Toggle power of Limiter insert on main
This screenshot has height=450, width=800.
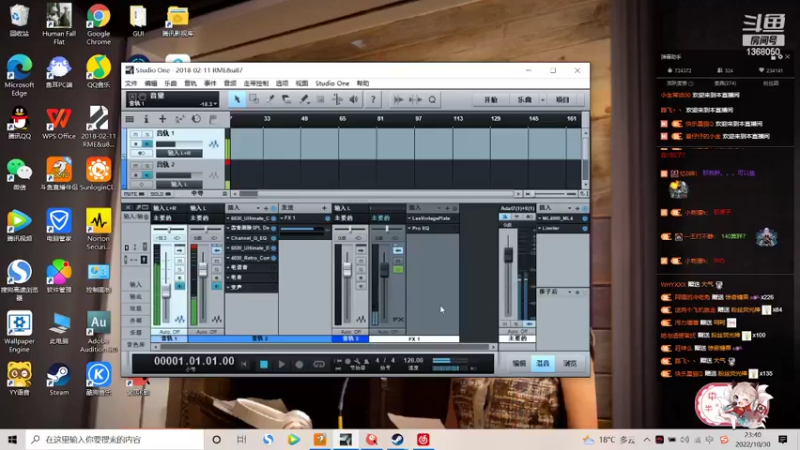(x=585, y=228)
